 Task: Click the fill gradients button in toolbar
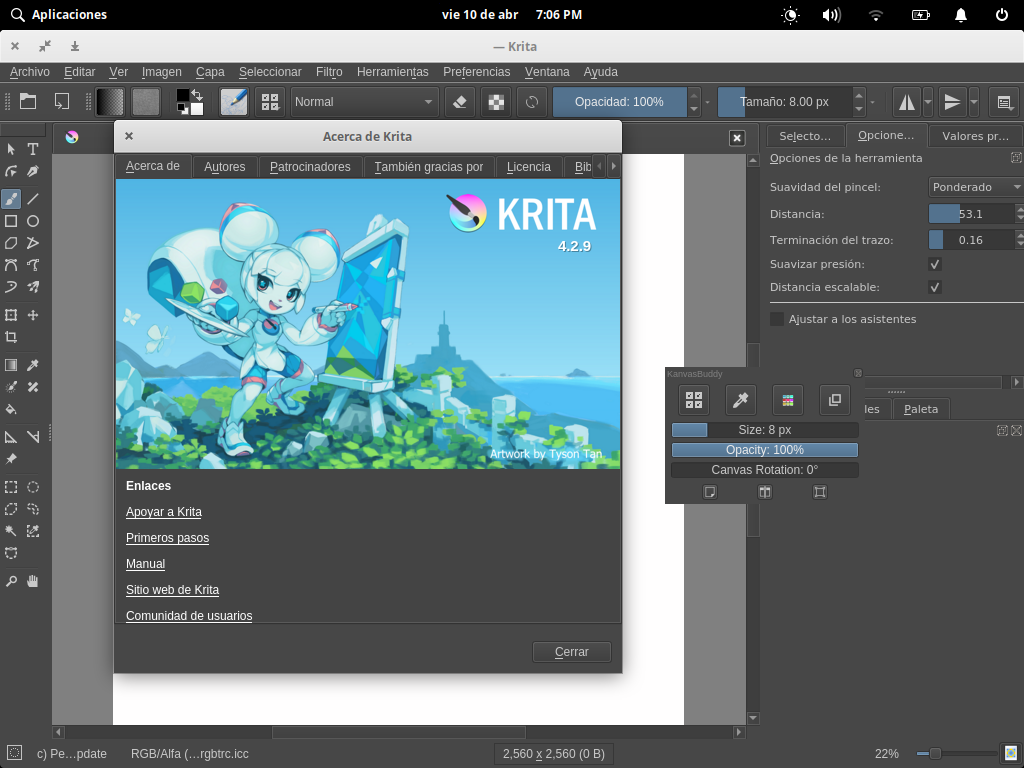click(110, 102)
